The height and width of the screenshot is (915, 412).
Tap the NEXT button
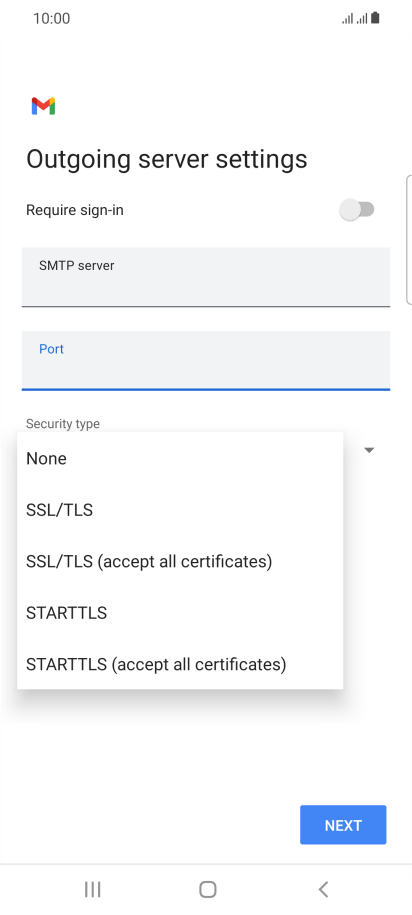point(343,825)
